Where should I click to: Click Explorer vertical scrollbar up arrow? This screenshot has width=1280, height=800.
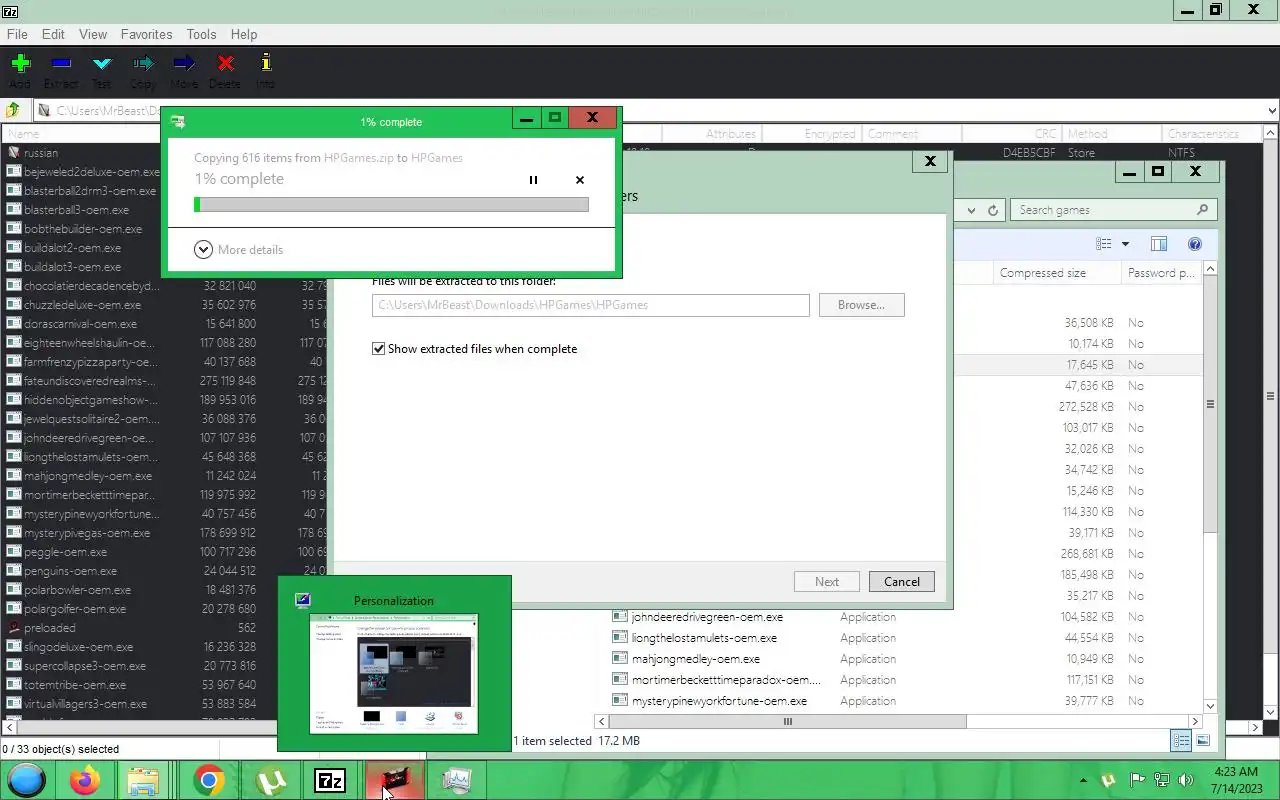[x=1210, y=269]
